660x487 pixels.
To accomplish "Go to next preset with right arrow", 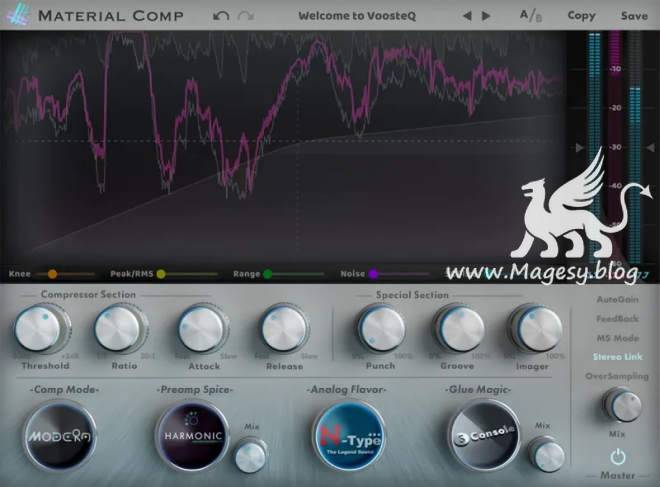I will pyautogui.click(x=486, y=16).
